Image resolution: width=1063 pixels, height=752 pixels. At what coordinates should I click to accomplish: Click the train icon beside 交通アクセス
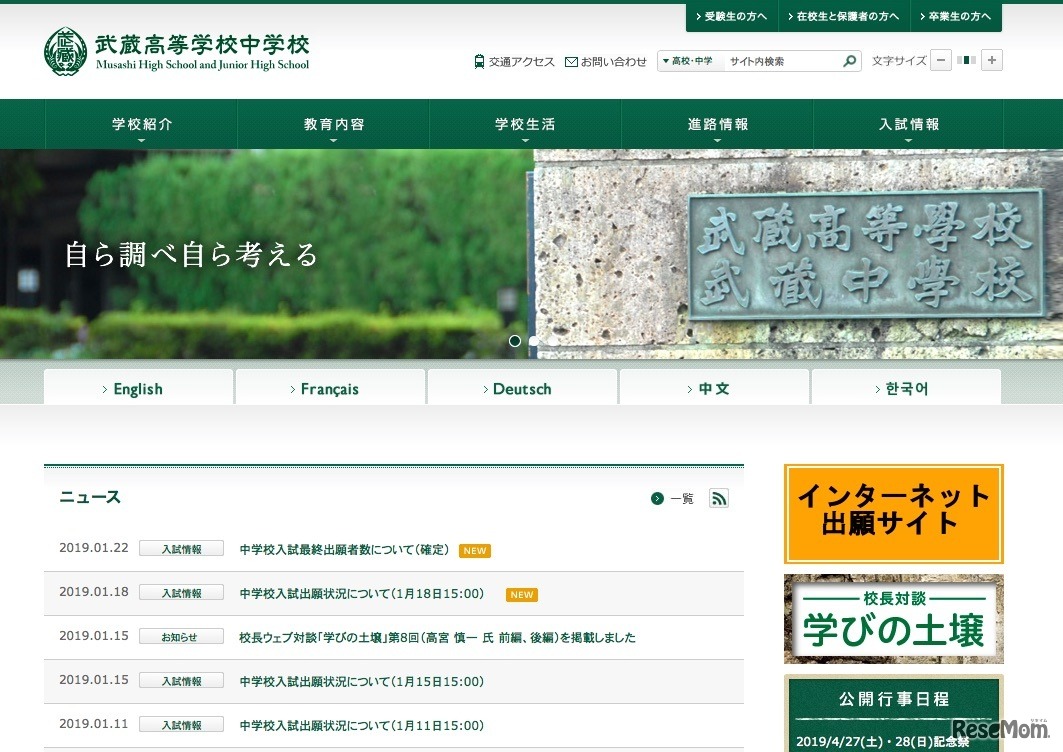point(479,61)
